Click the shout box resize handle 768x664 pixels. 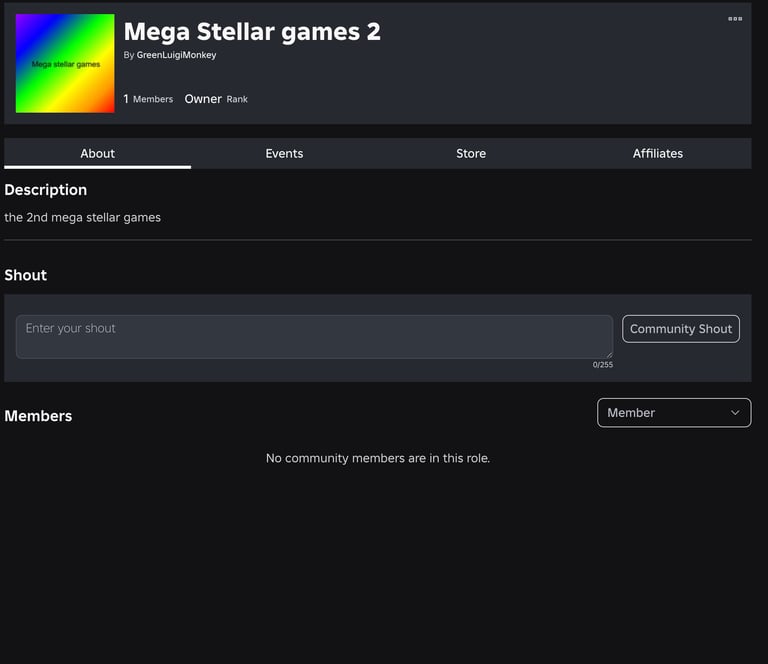[x=609, y=355]
